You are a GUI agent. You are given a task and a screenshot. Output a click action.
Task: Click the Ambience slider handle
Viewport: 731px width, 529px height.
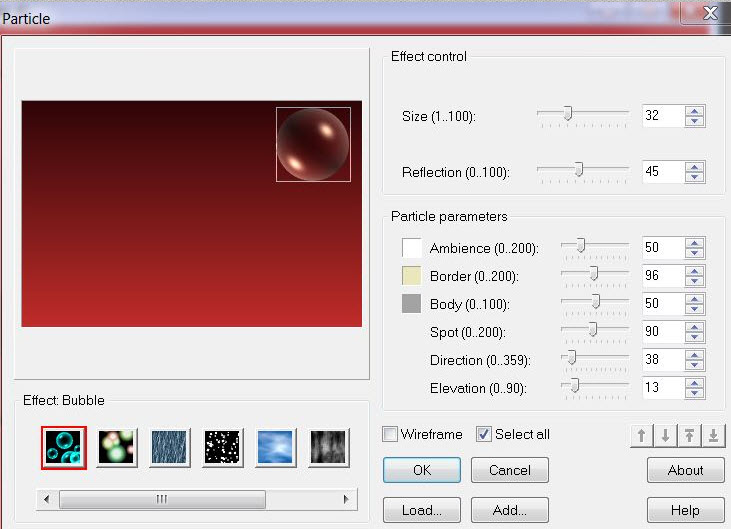tap(580, 245)
